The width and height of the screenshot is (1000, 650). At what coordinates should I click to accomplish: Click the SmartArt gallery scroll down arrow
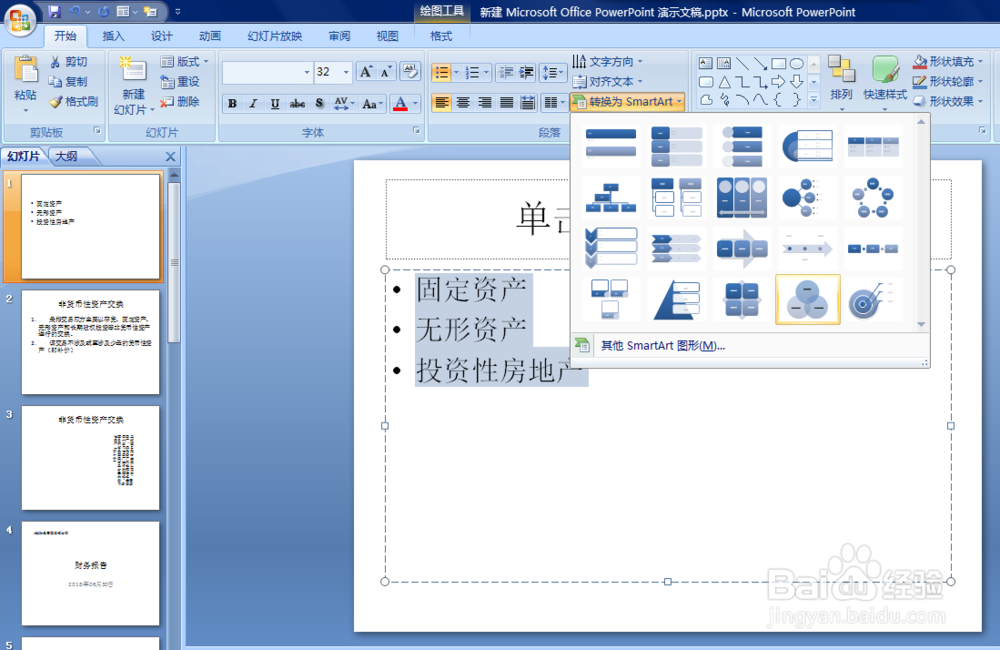(921, 325)
